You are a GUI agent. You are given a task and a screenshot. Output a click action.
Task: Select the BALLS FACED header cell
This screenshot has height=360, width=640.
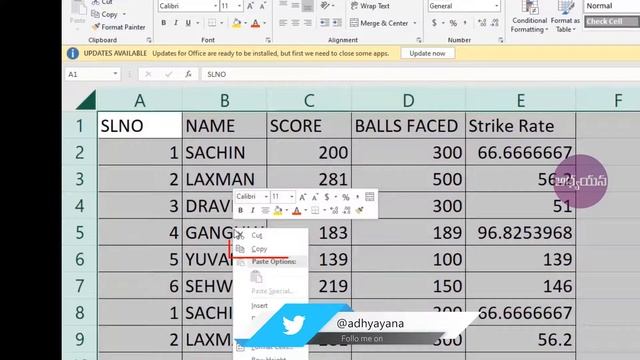point(408,126)
